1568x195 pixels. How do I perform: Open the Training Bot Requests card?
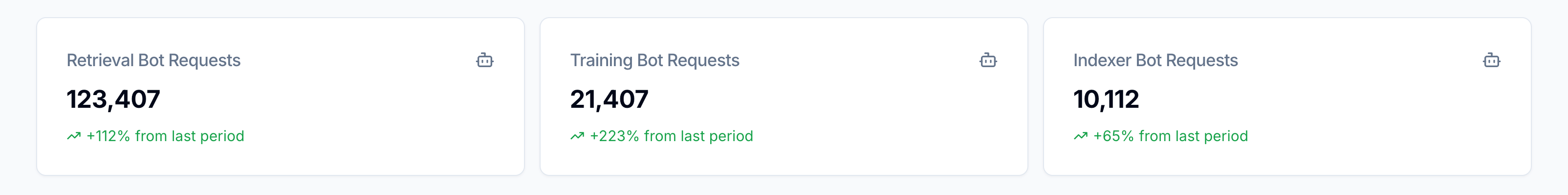tap(784, 97)
